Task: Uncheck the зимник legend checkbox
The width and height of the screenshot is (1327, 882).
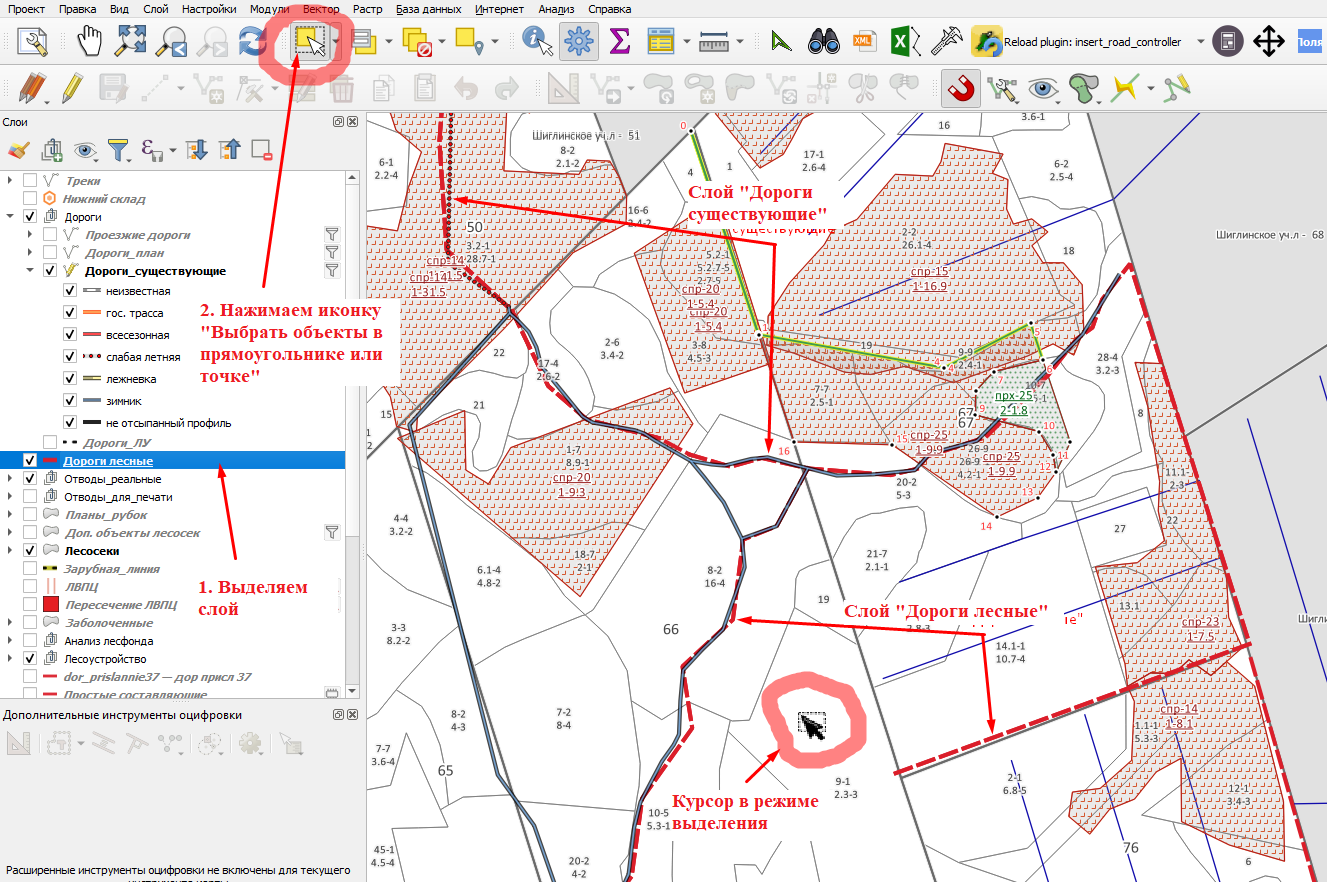Action: 70,400
